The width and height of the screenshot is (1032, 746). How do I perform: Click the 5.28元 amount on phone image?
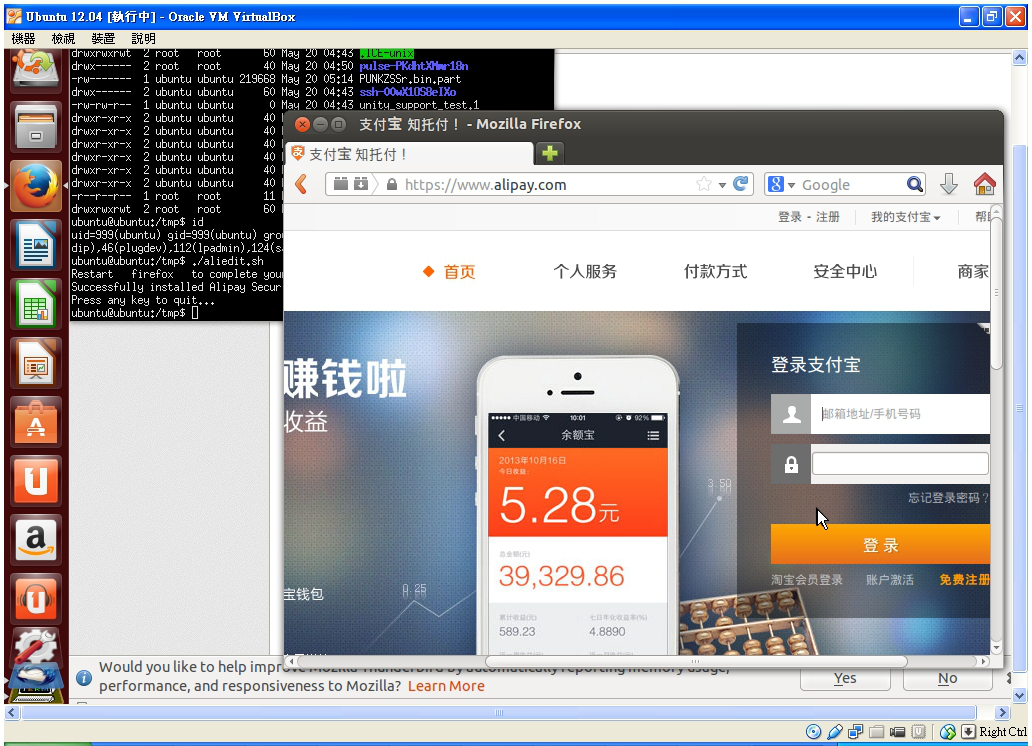559,506
